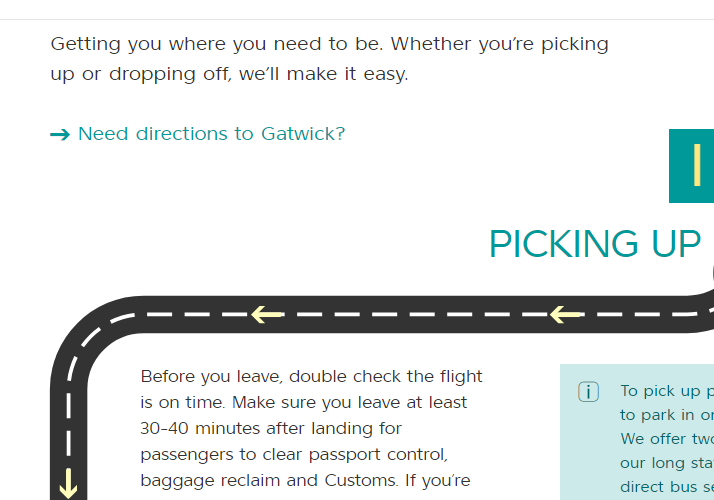Click the 'baggage reclaim and Customs' line
The height and width of the screenshot is (500, 714).
click(305, 480)
